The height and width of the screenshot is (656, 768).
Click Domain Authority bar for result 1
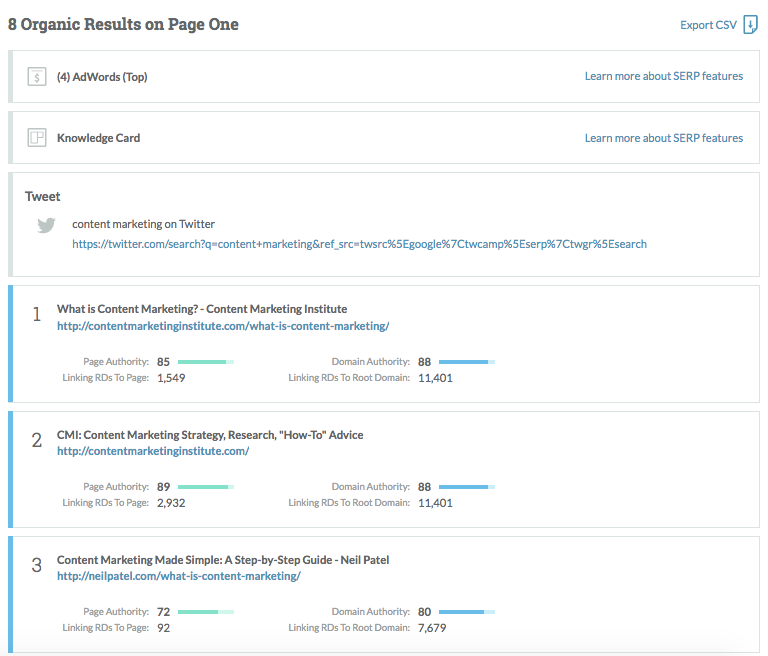tap(467, 362)
